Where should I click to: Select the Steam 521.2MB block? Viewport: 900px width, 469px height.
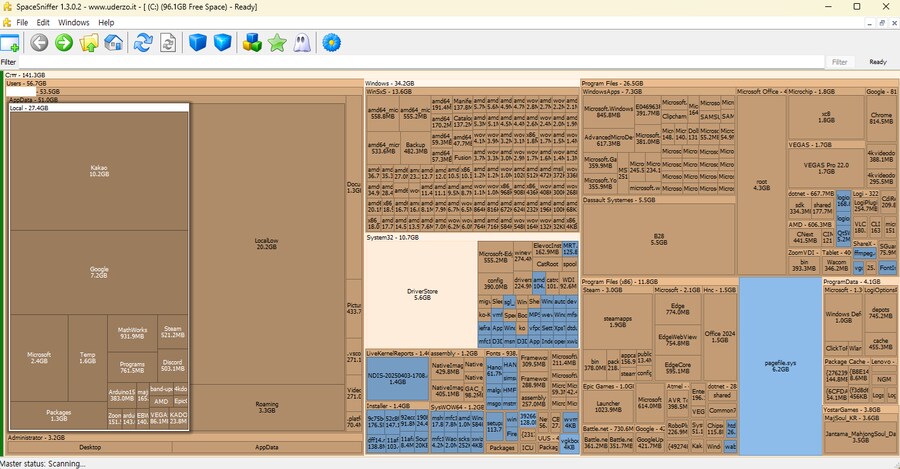click(173, 332)
